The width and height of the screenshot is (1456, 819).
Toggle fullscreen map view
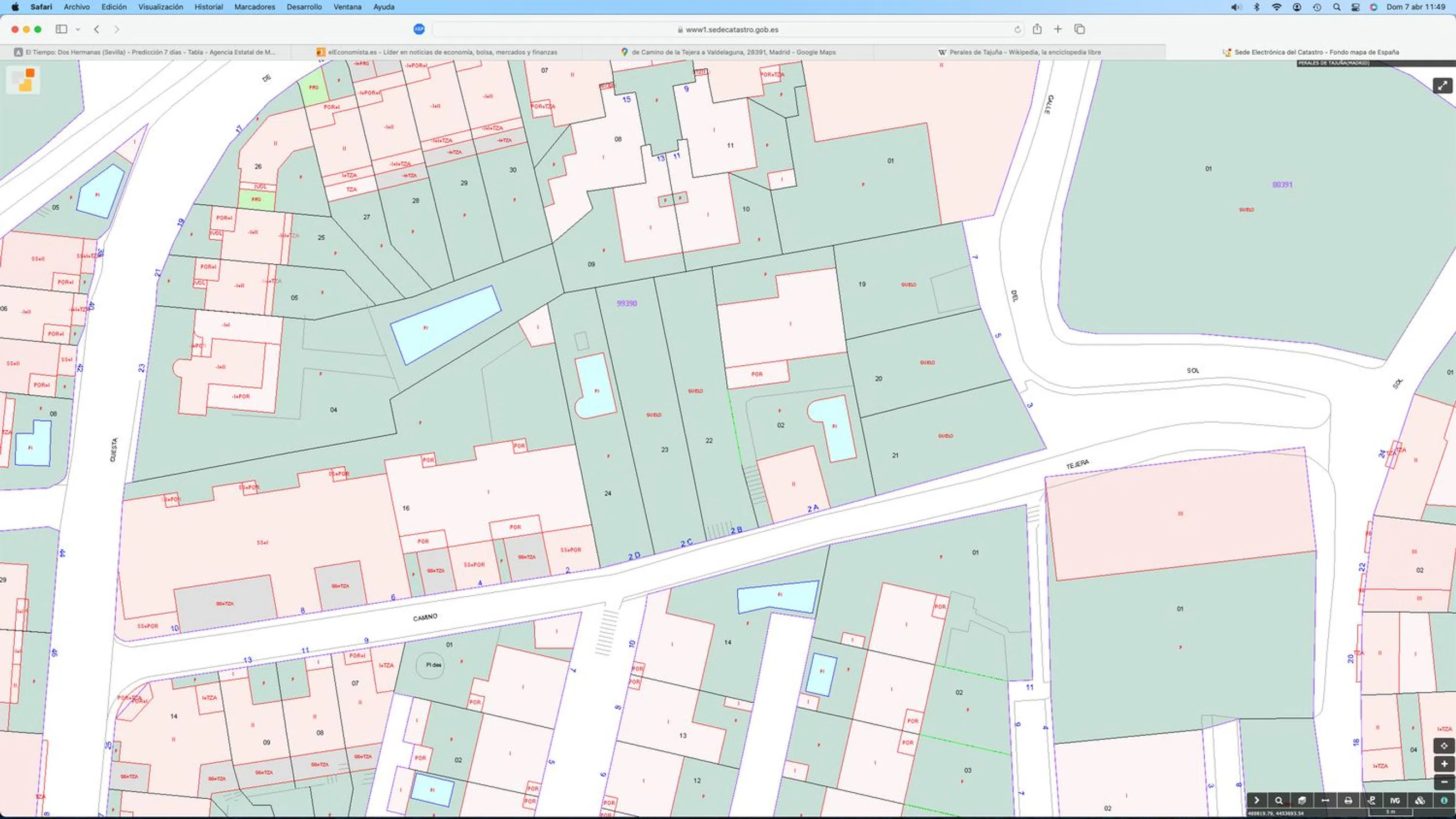tap(1442, 86)
